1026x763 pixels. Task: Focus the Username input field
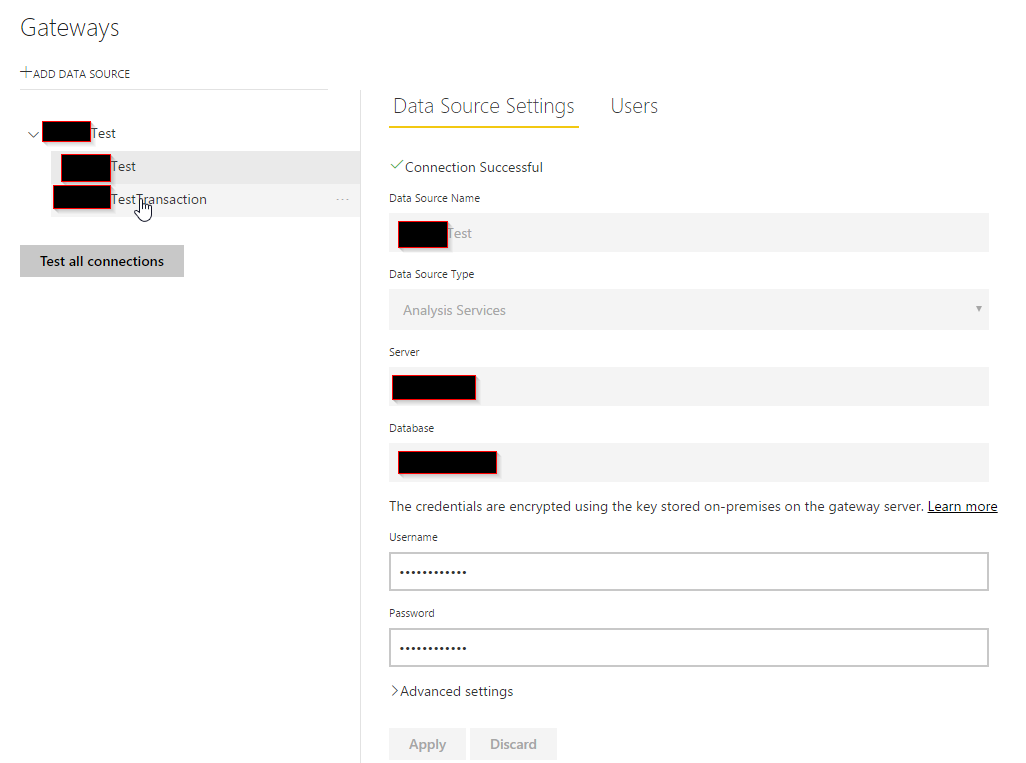pyautogui.click(x=688, y=572)
